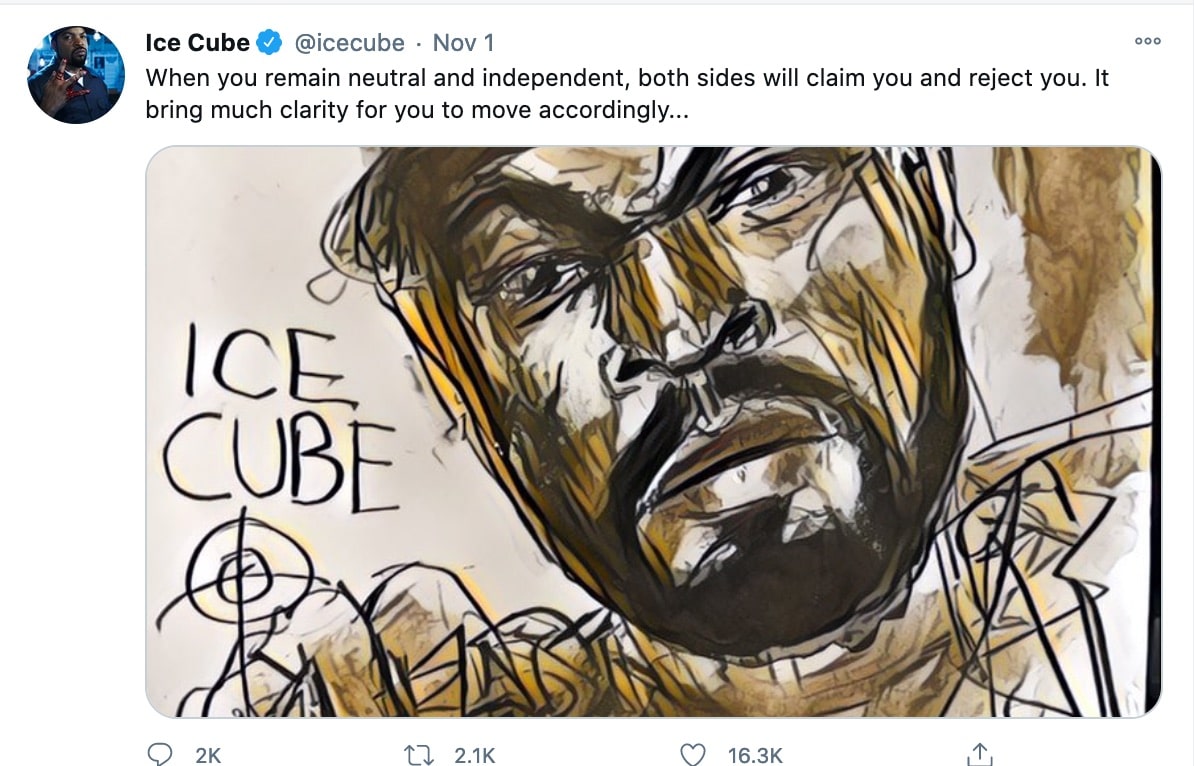Click the 2K replies count
The width and height of the screenshot is (1194, 766).
coord(208,756)
